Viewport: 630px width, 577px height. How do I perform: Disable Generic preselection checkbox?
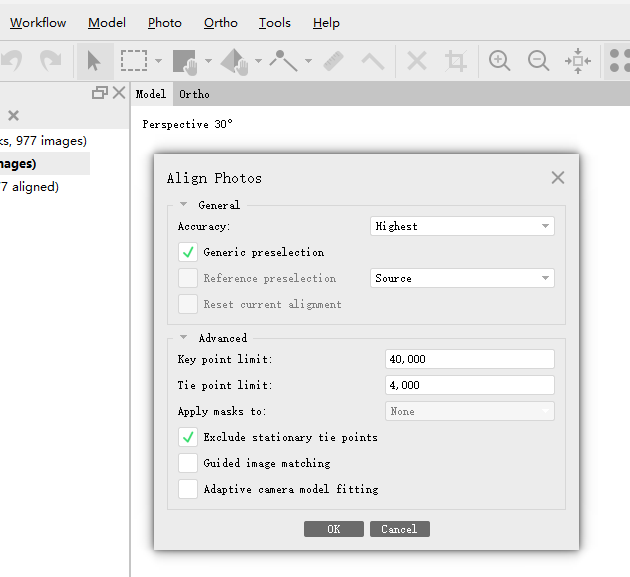[188, 252]
